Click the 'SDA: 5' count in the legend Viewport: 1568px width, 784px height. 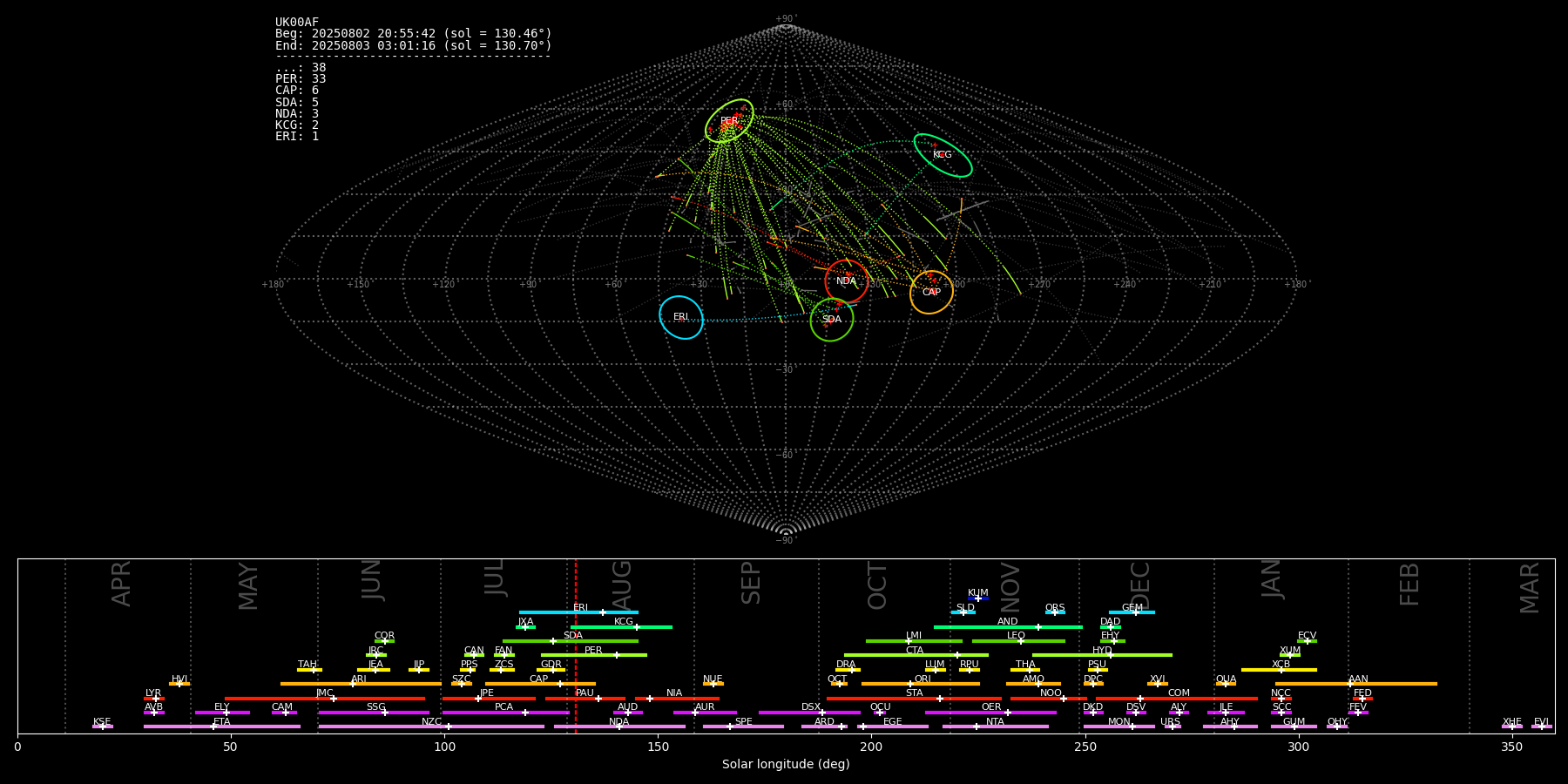pos(297,103)
